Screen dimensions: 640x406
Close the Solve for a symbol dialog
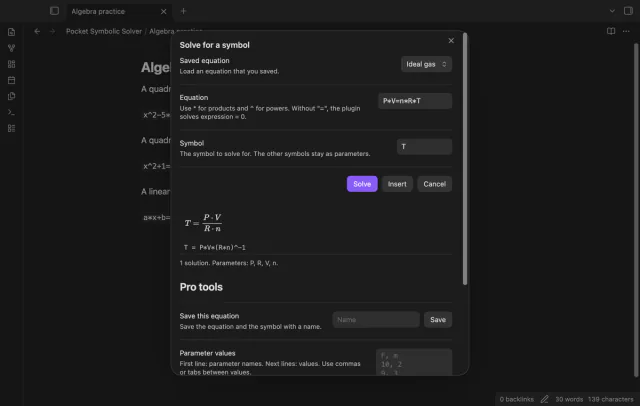tap(451, 40)
